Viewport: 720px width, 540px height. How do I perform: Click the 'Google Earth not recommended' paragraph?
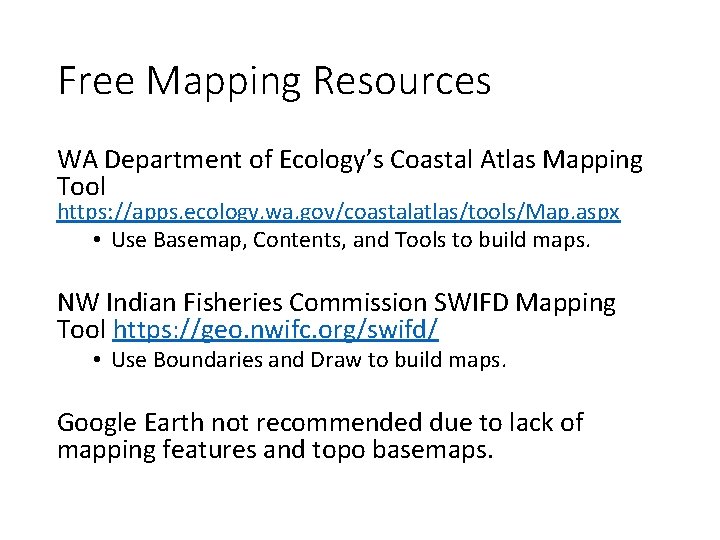(x=320, y=436)
